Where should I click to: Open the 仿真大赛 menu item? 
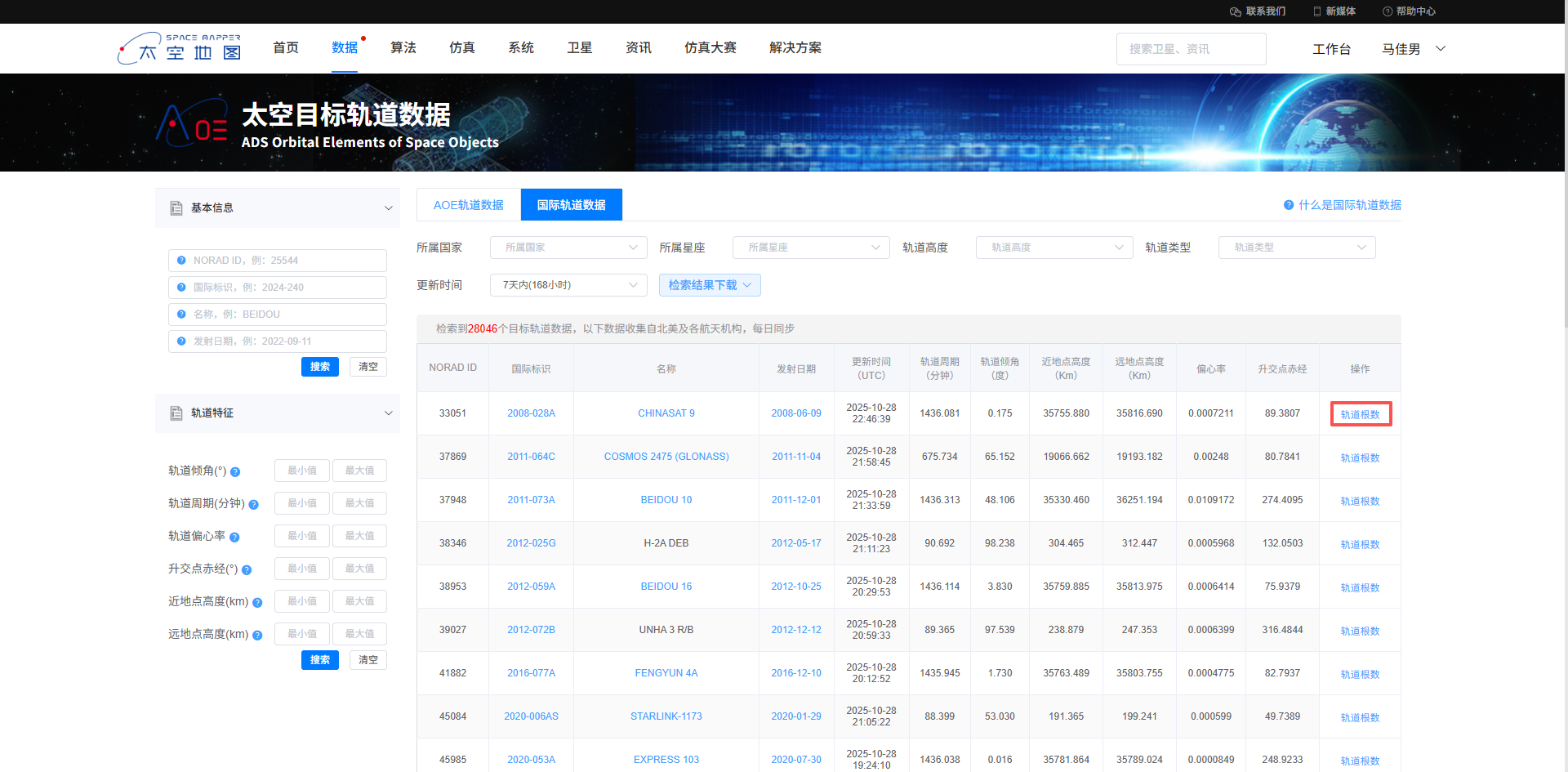(710, 47)
